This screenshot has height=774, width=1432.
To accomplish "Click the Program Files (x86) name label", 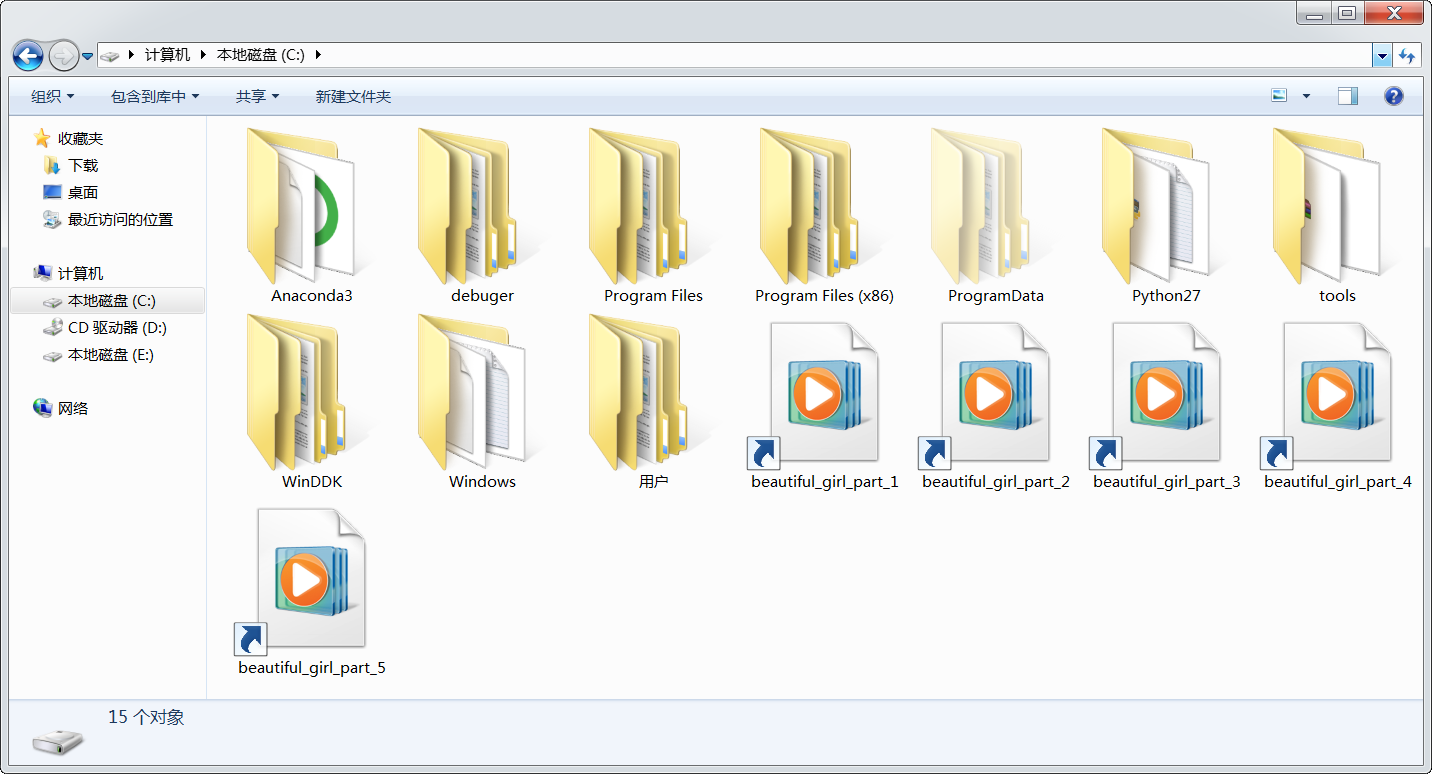I will (x=824, y=296).
